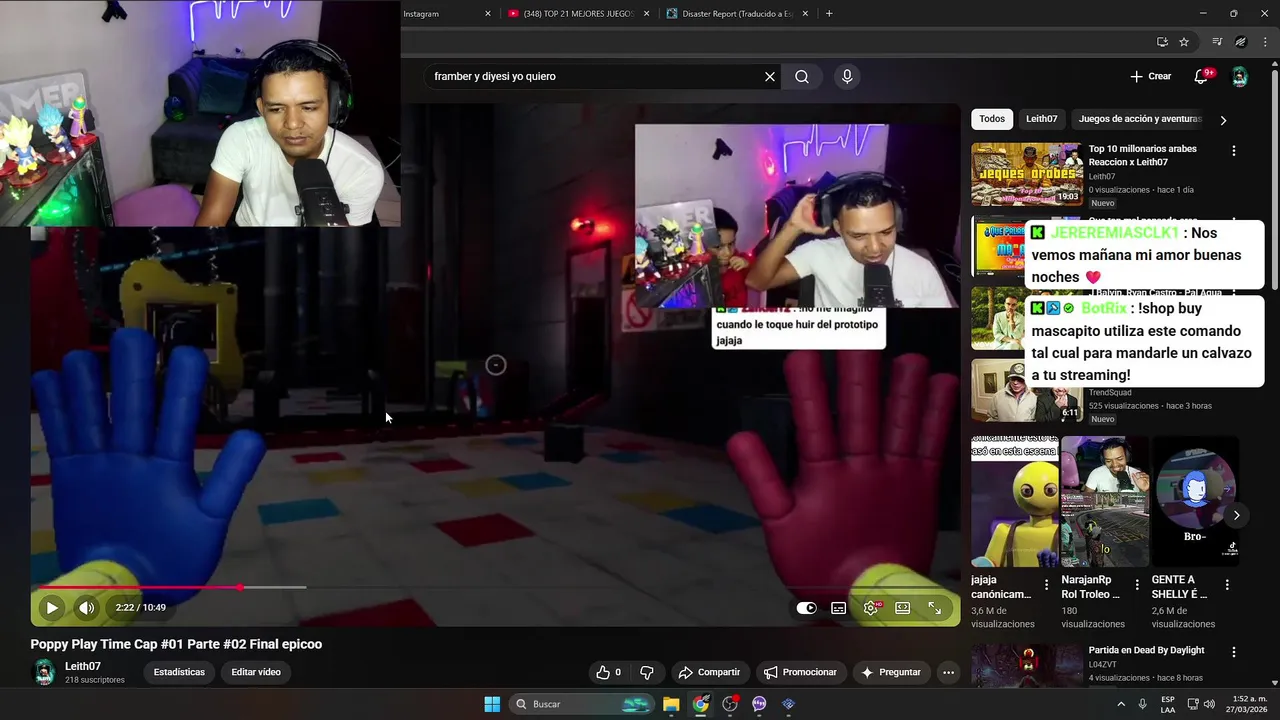Open the media control icon in Chrome toolbar

(1217, 42)
